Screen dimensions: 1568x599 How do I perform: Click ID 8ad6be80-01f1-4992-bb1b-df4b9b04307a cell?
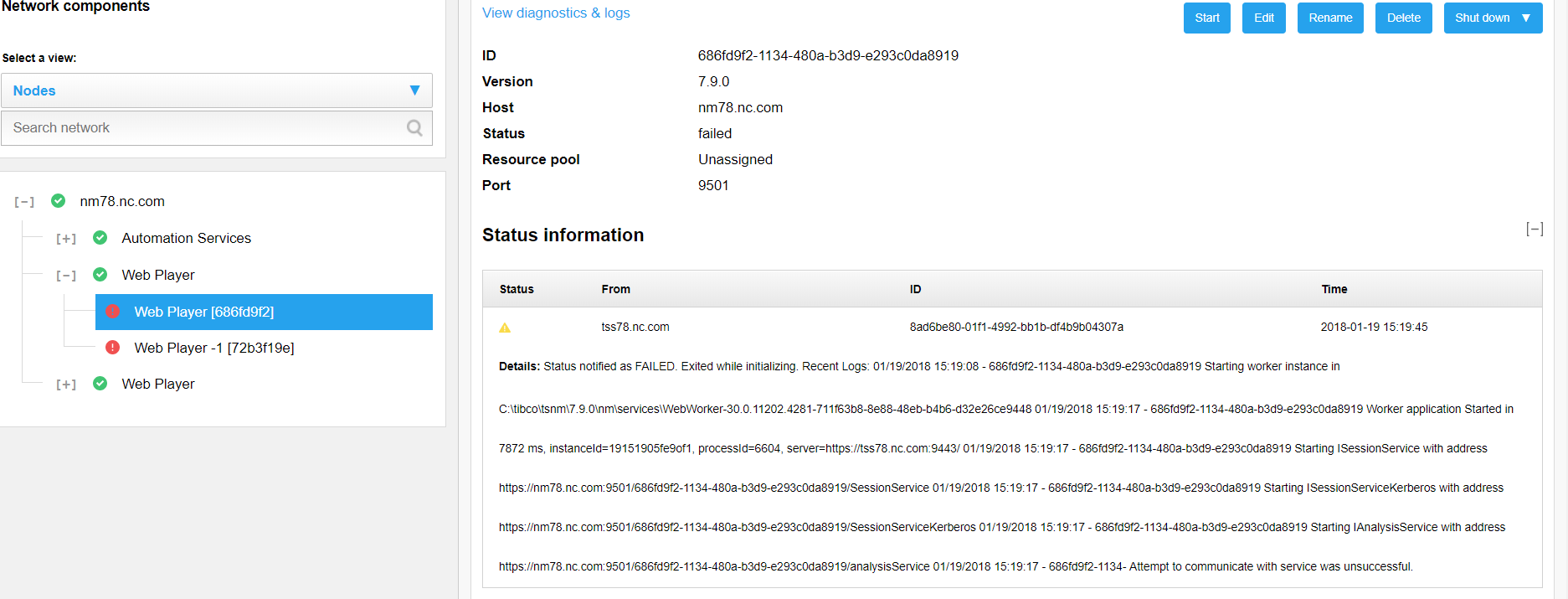point(1016,327)
